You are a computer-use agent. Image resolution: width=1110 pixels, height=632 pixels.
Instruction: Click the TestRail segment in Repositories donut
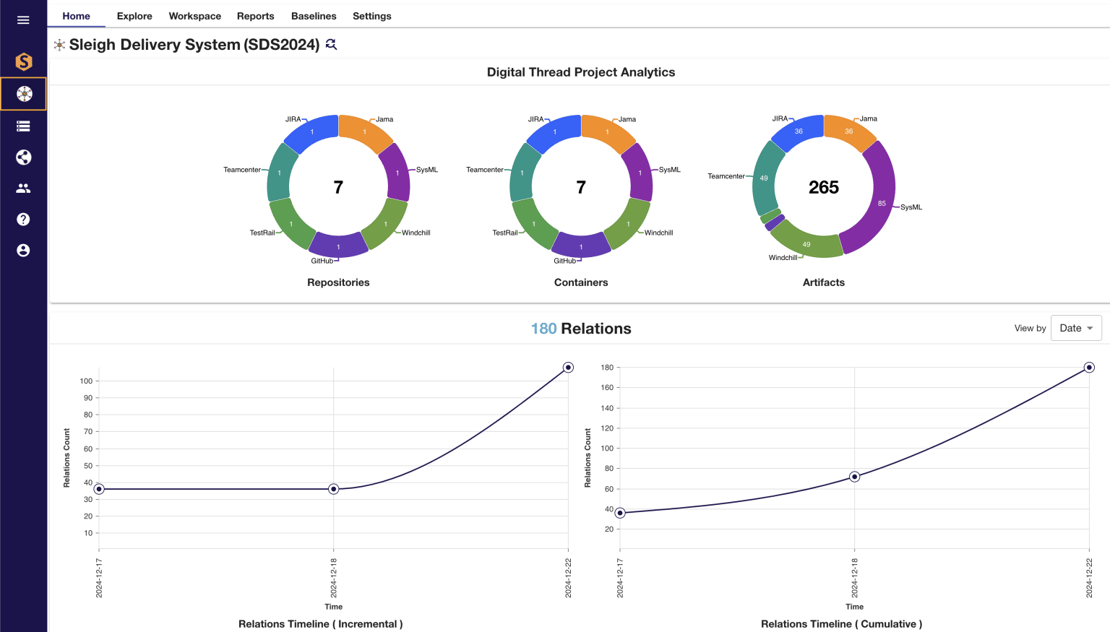291,223
